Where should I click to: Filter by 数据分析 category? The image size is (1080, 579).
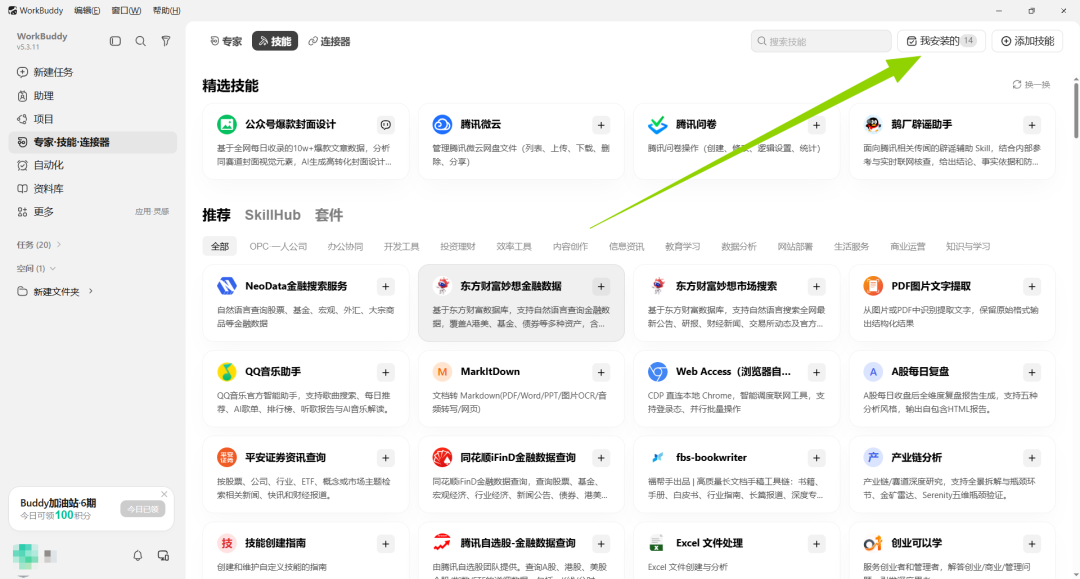tap(739, 246)
